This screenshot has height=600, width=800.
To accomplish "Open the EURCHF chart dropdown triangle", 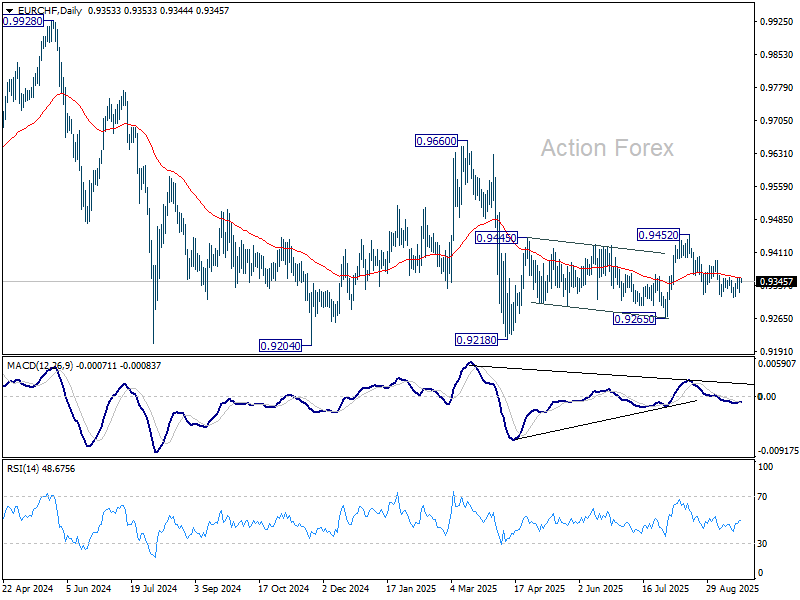I will (9, 11).
